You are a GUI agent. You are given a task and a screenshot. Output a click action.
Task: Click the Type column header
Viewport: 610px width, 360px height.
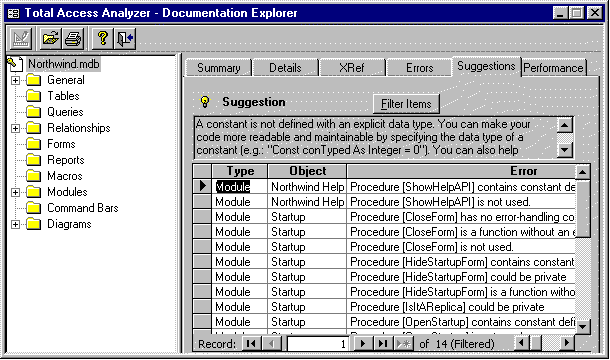point(240,171)
